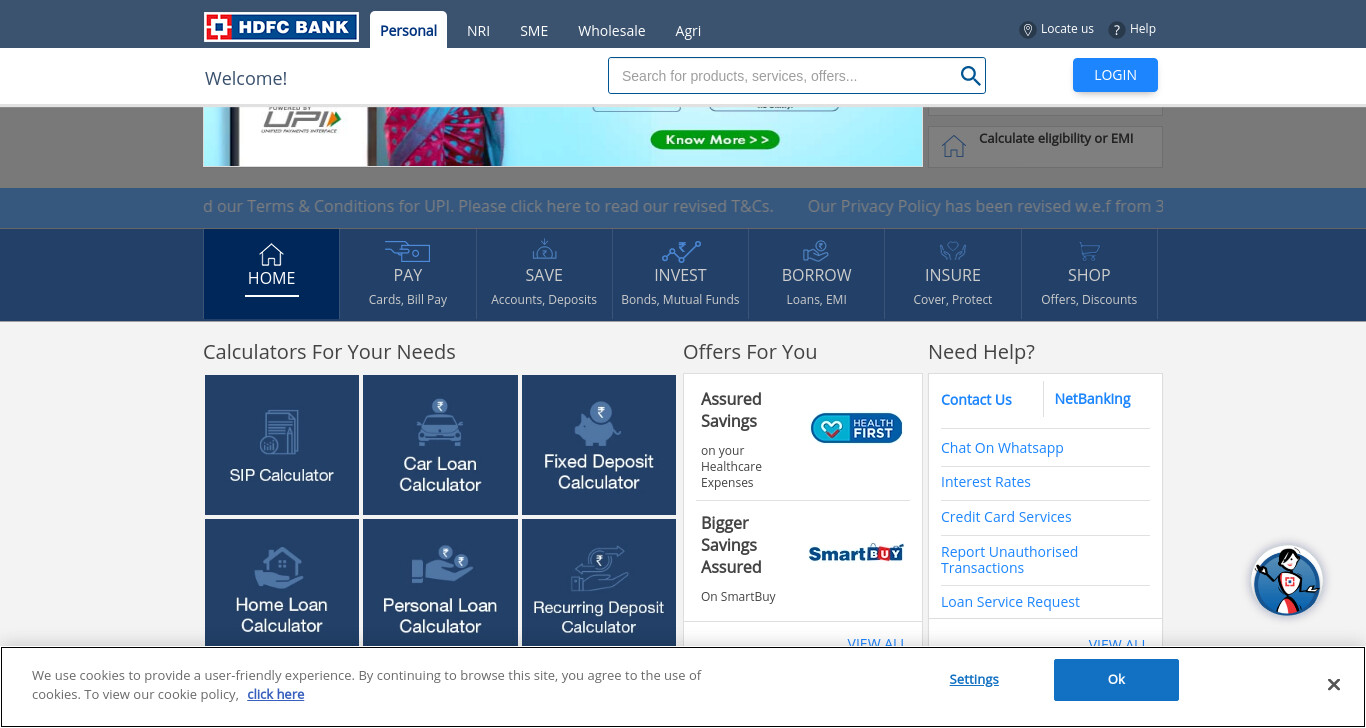The height and width of the screenshot is (728, 1366).
Task: Select the Personal tab
Action: 408,30
